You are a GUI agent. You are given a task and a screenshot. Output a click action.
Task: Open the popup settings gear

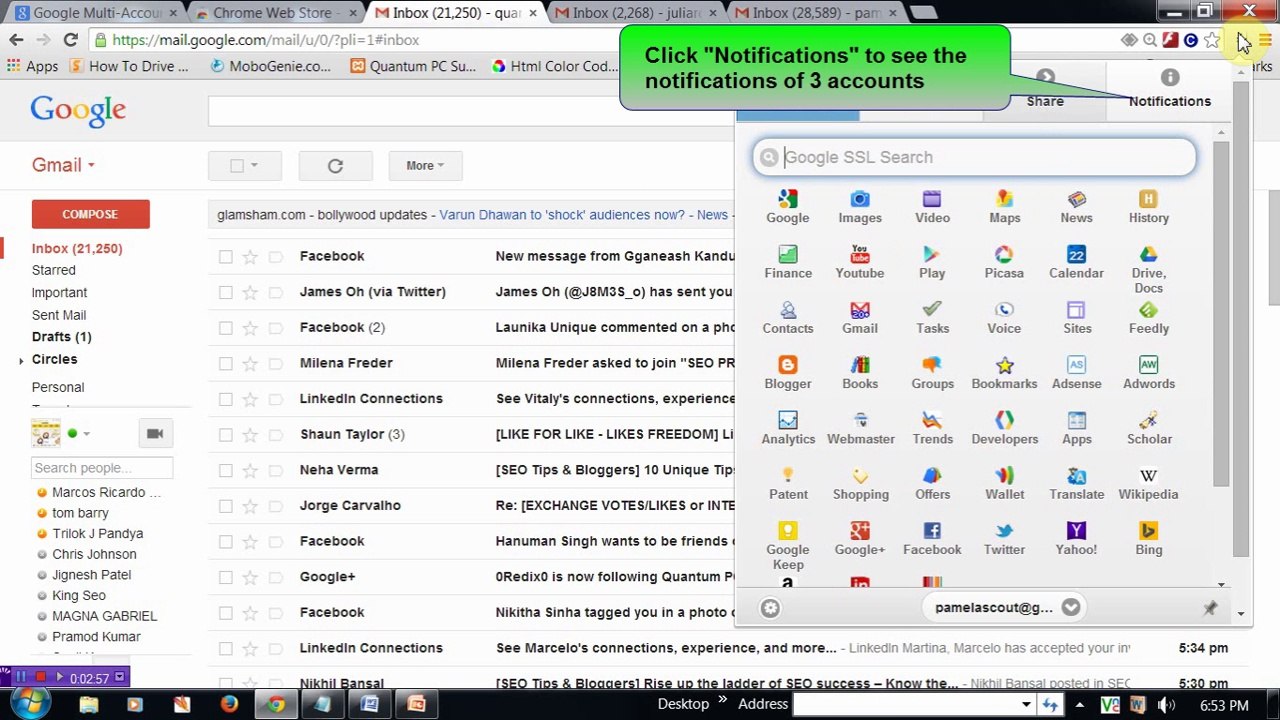click(x=770, y=608)
